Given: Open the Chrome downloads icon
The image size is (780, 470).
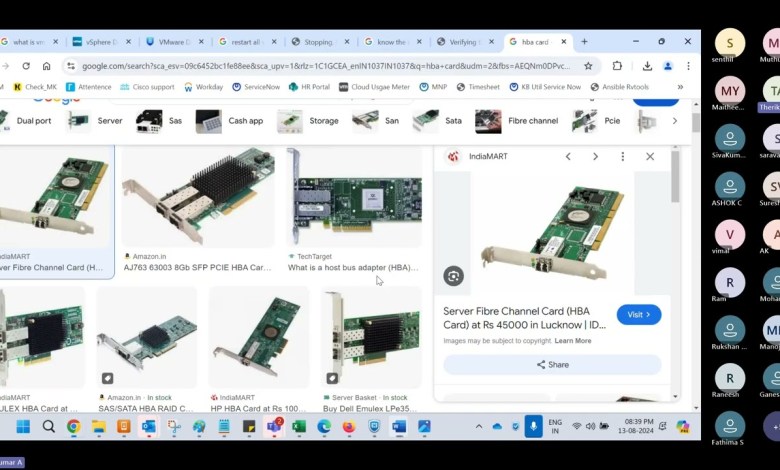Looking at the screenshot, I should pyautogui.click(x=647, y=66).
